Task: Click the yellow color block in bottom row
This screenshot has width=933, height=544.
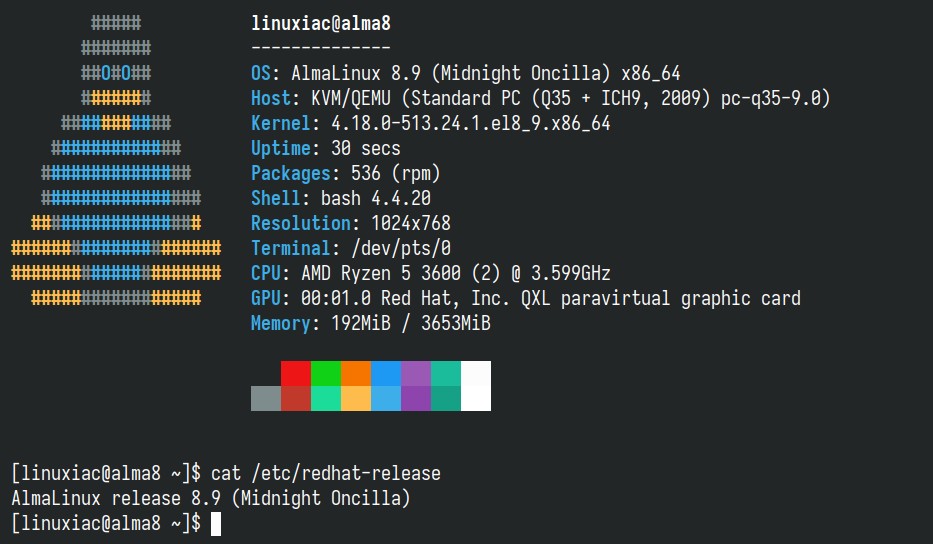Action: pyautogui.click(x=356, y=398)
